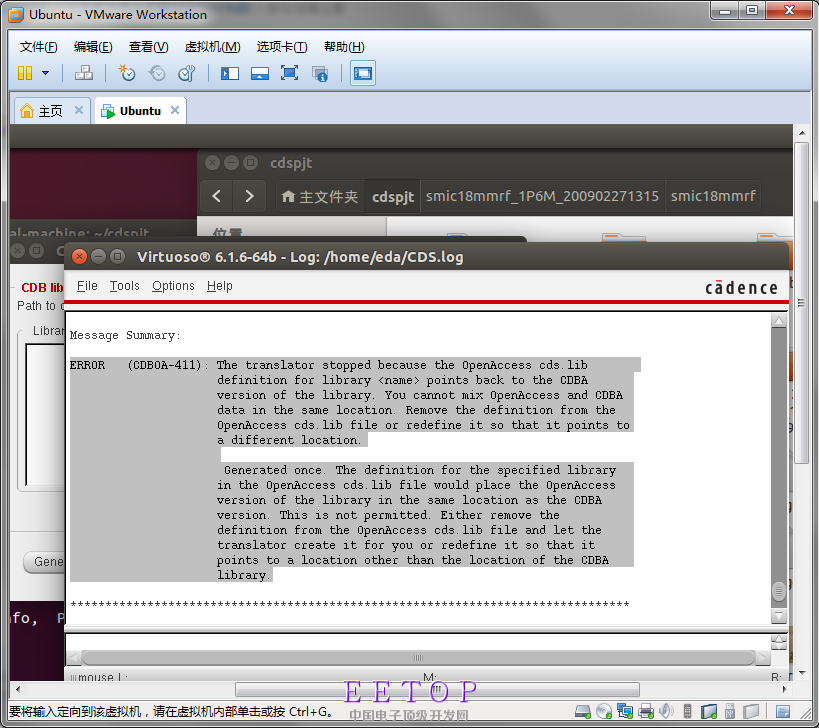Enter full screen mode icon
Image resolution: width=819 pixels, height=728 pixels.
pyautogui.click(x=289, y=73)
